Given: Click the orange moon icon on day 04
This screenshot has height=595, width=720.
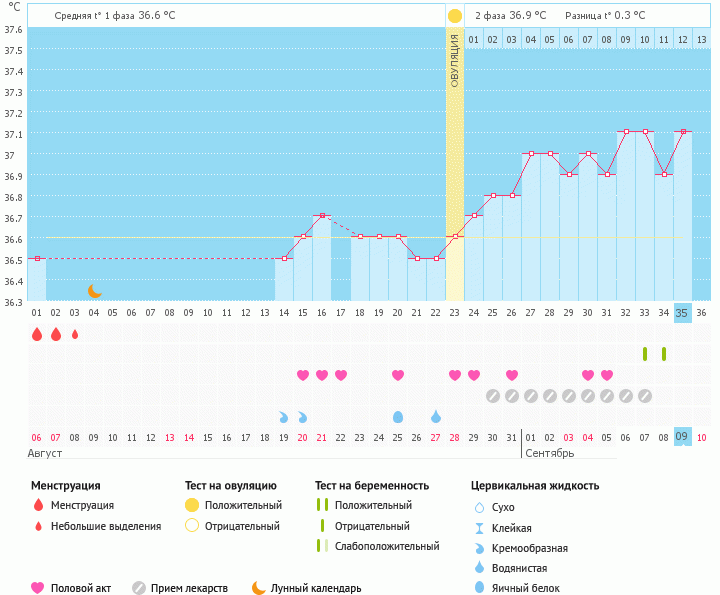Looking at the screenshot, I should coord(94,291).
